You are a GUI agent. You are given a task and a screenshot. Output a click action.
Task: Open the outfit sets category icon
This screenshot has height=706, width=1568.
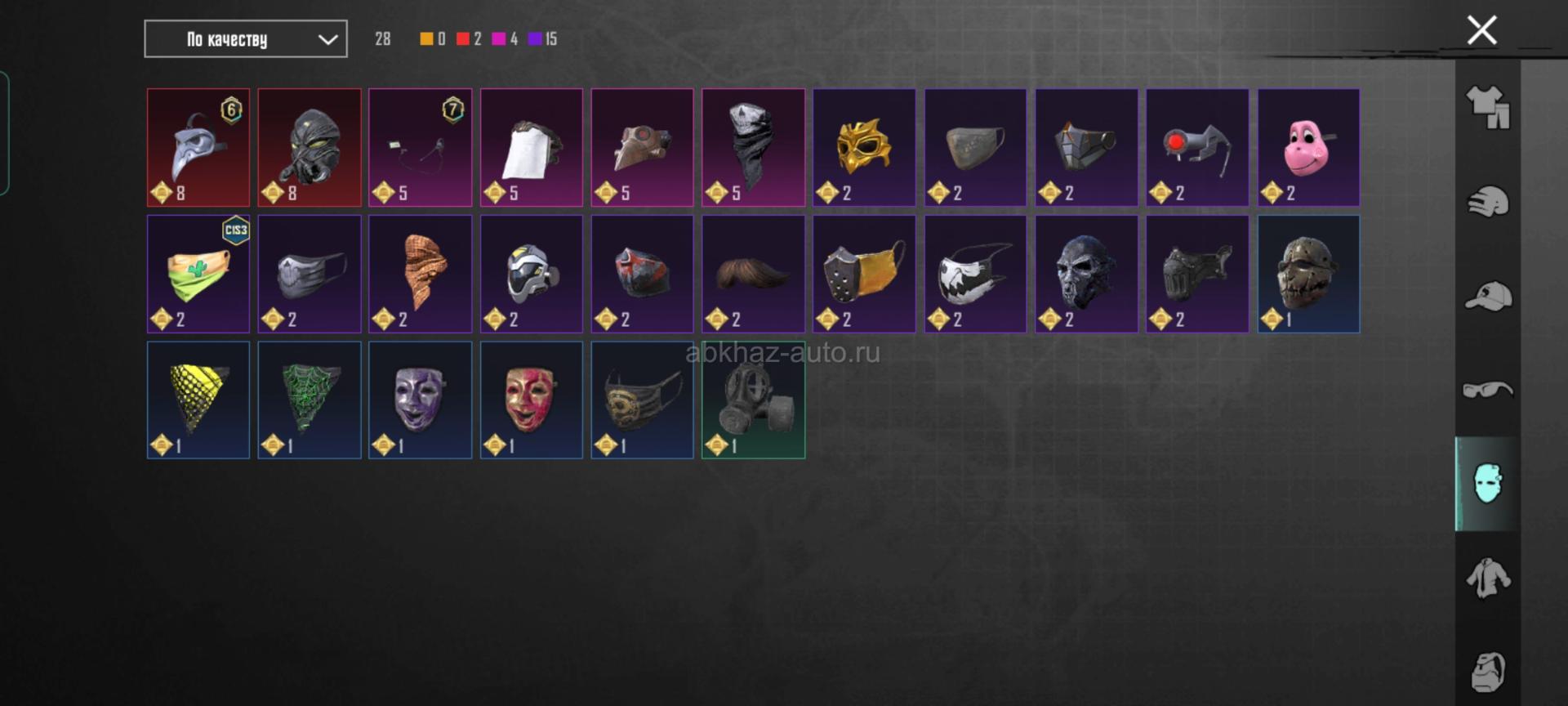(1488, 108)
